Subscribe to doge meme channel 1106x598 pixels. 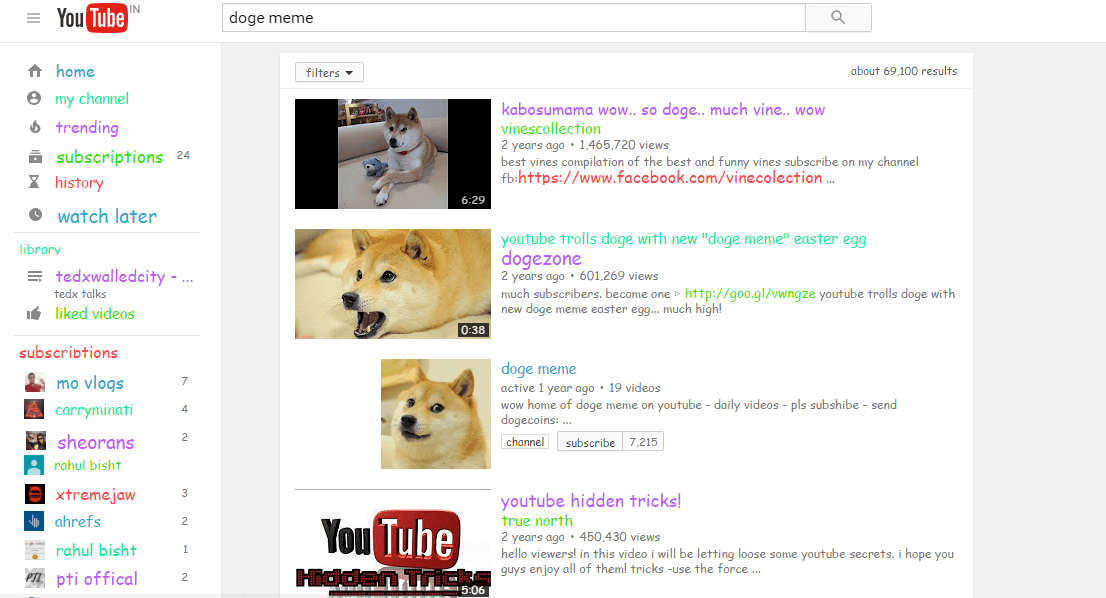point(590,442)
